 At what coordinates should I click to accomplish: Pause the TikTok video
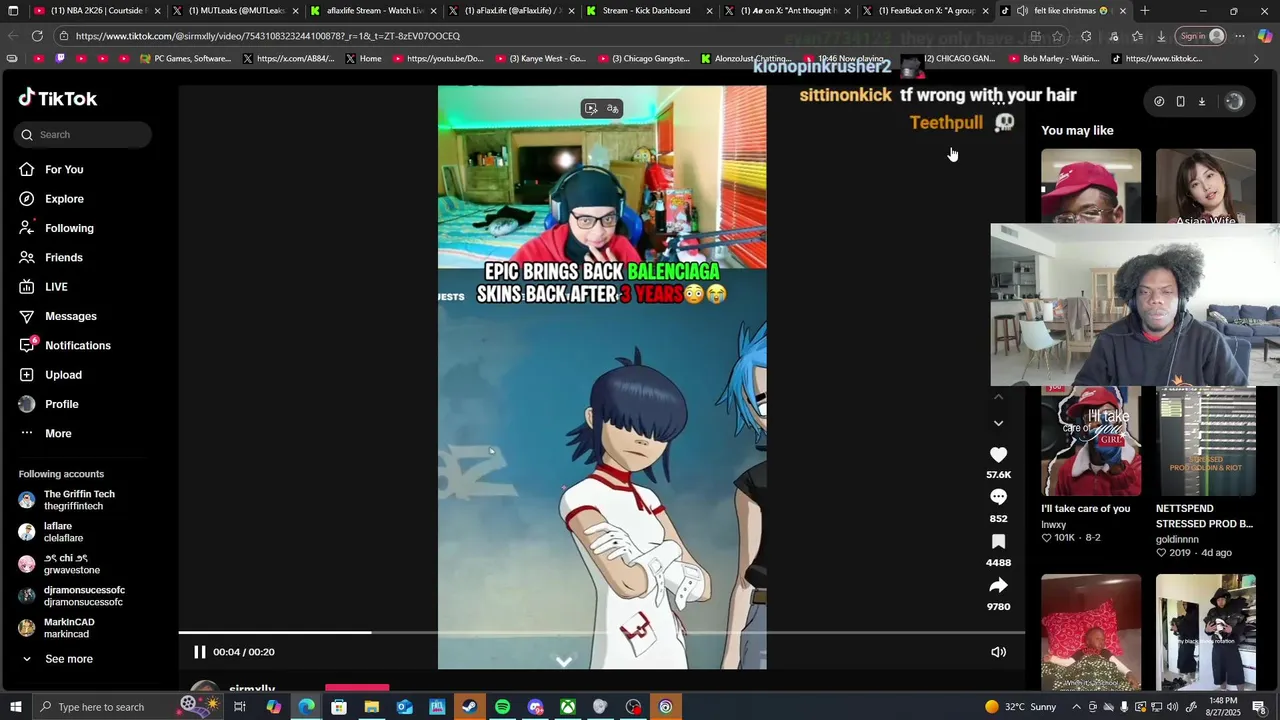(x=199, y=652)
